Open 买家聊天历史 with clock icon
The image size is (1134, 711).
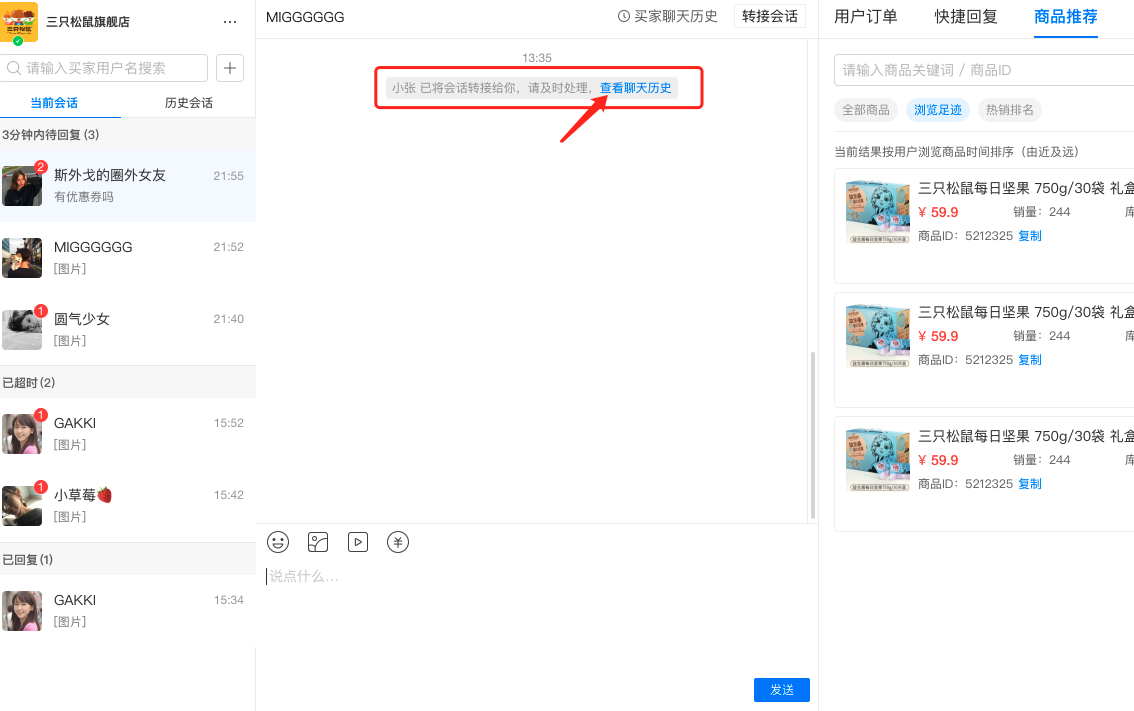coord(667,16)
